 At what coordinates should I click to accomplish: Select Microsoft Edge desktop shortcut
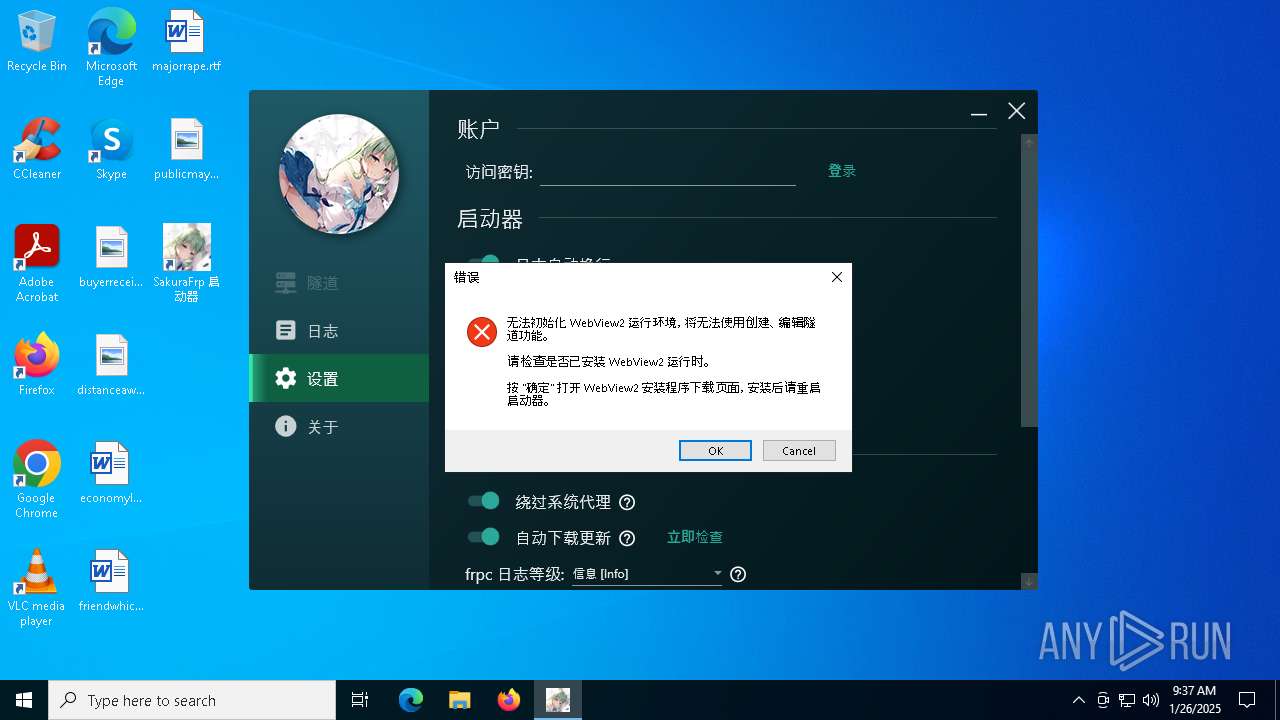pos(111,47)
